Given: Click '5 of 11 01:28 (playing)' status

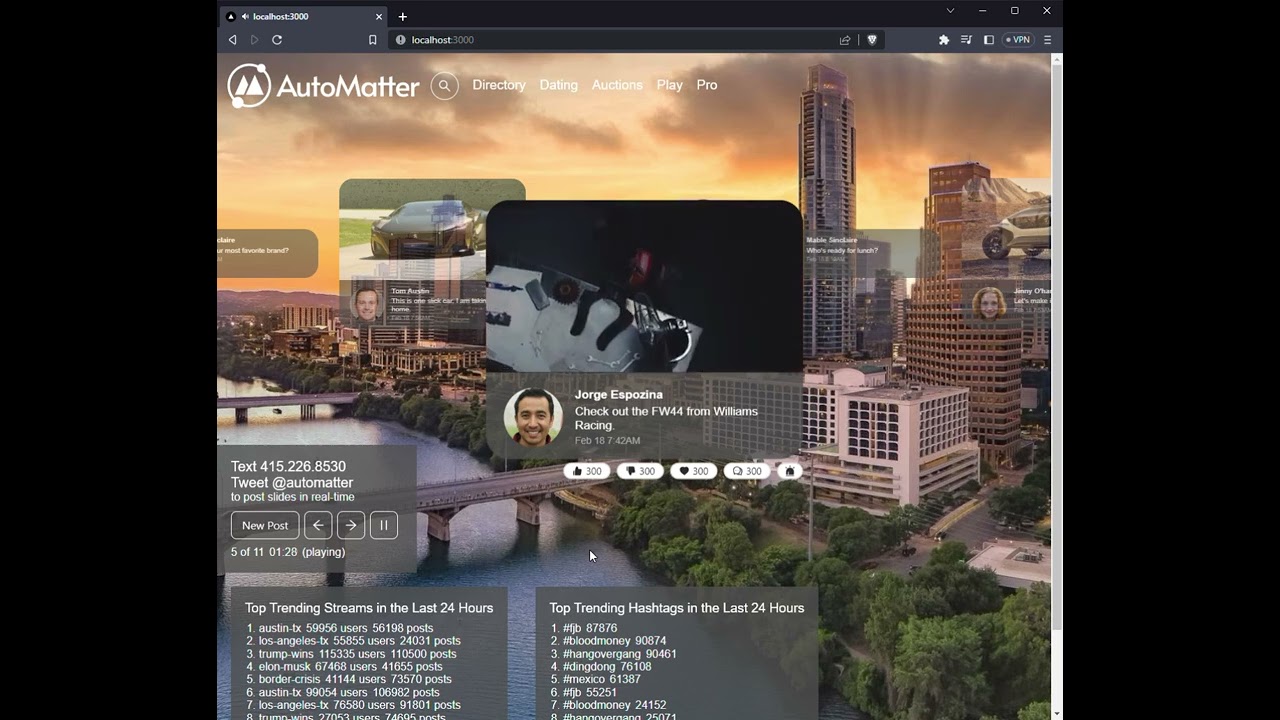Looking at the screenshot, I should 288,552.
